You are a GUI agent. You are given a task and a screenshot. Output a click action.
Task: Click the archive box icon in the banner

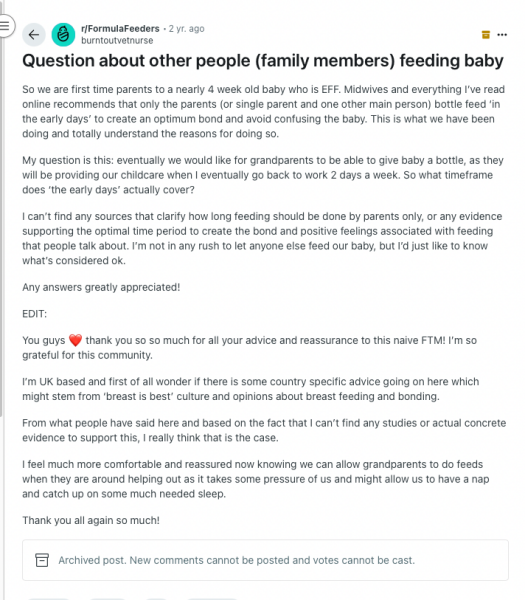coord(42,560)
